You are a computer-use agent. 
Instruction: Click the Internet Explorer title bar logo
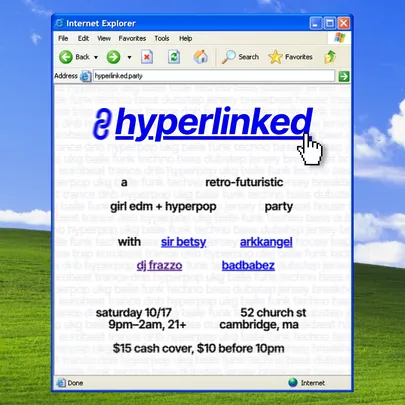(x=59, y=23)
